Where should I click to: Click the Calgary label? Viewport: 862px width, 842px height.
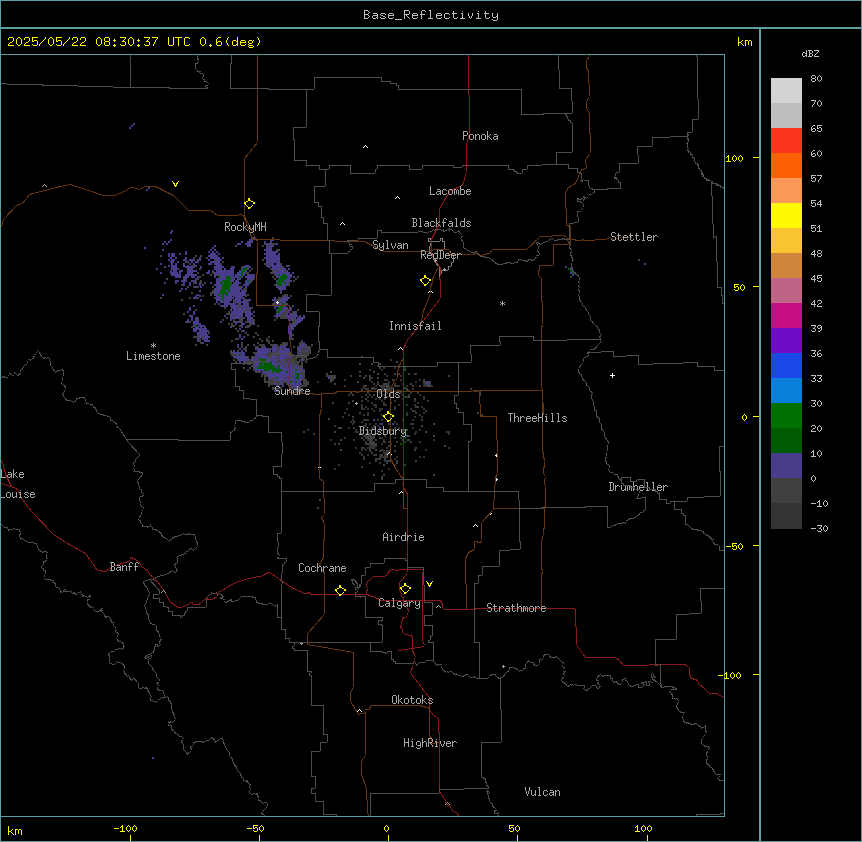tap(400, 603)
